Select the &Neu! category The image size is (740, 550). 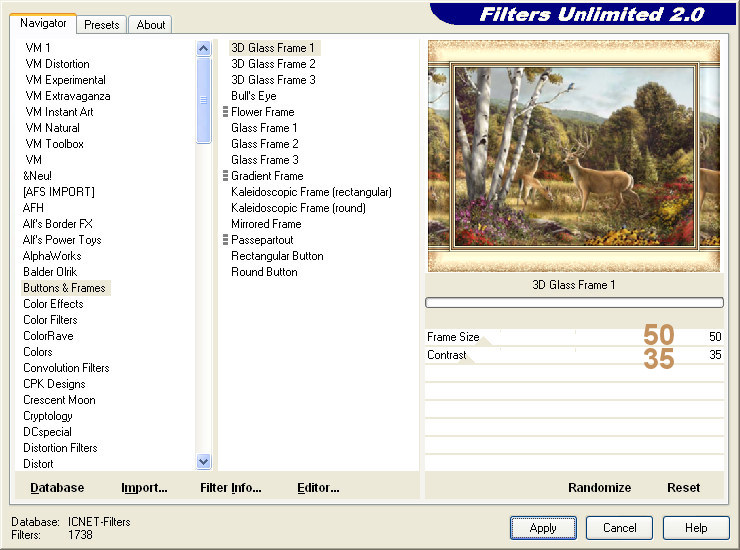point(37,176)
